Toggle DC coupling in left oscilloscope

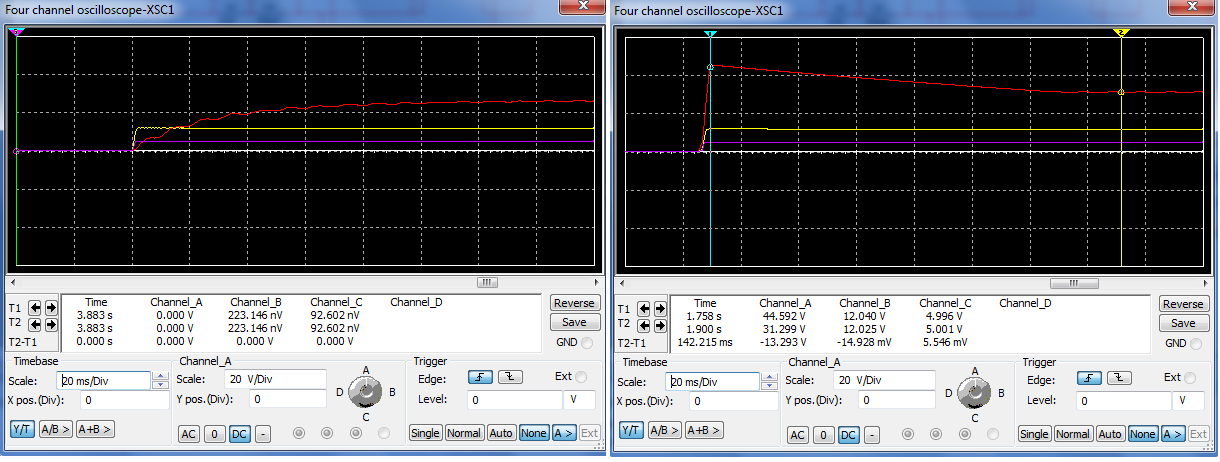(239, 434)
